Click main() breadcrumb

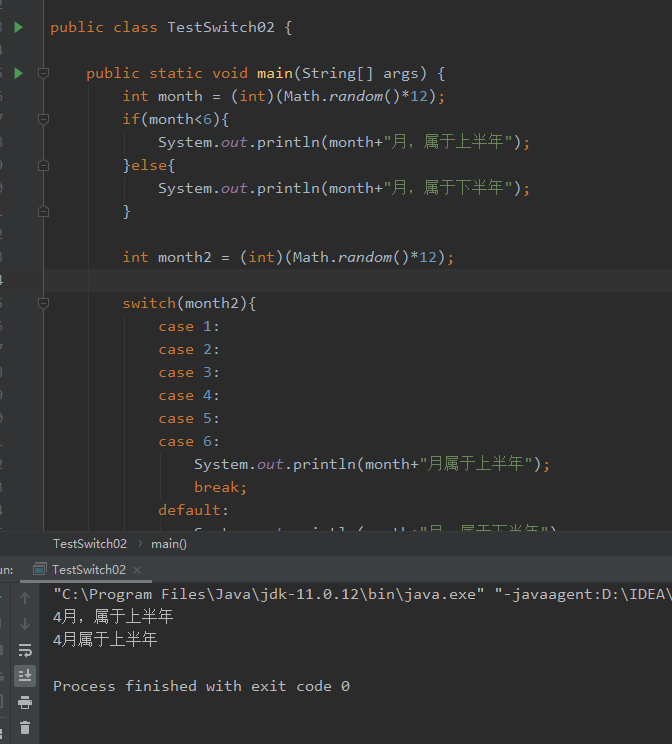[169, 544]
